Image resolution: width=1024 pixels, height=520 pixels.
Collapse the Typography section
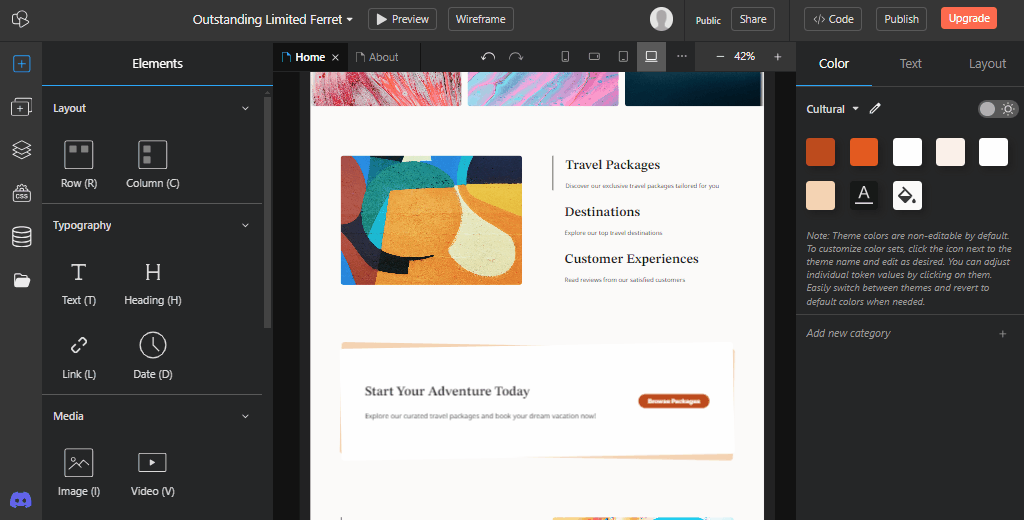coord(245,225)
